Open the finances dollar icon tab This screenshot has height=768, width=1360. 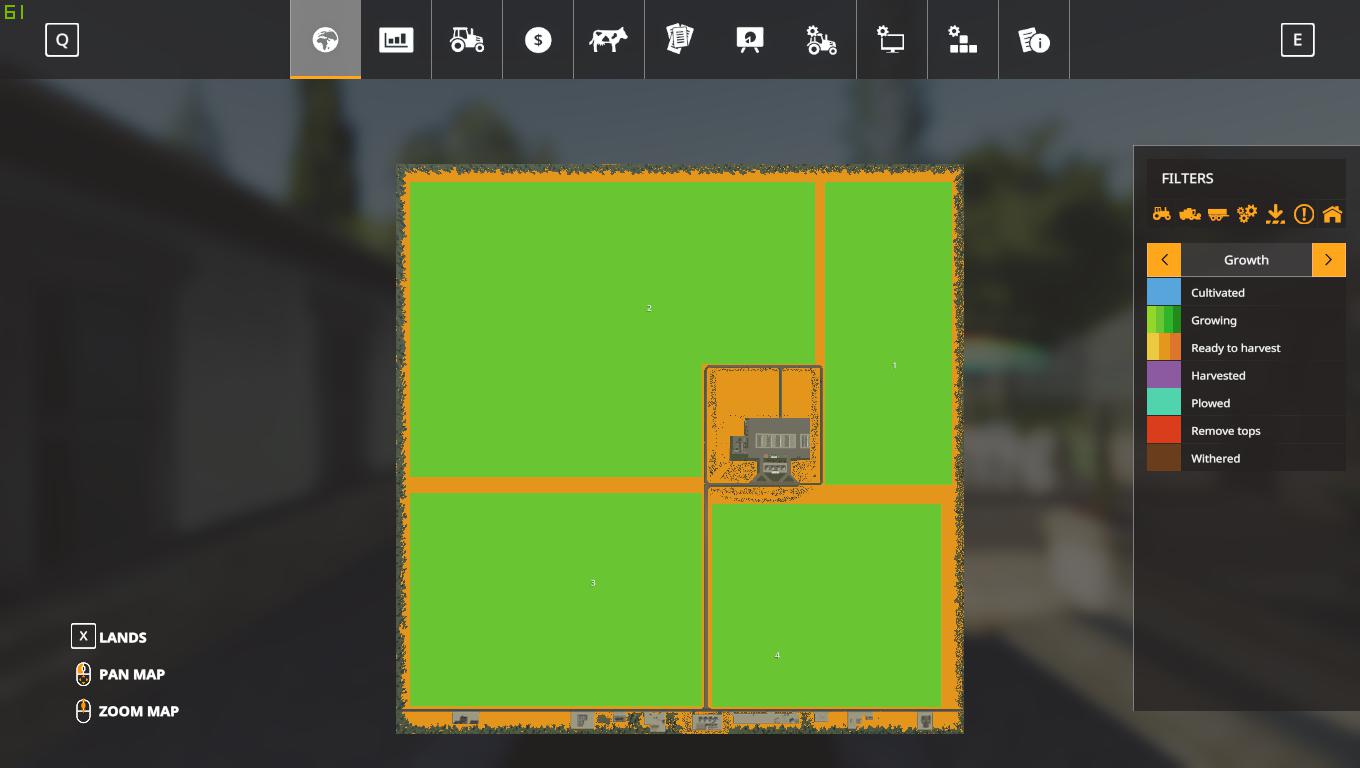click(x=538, y=40)
